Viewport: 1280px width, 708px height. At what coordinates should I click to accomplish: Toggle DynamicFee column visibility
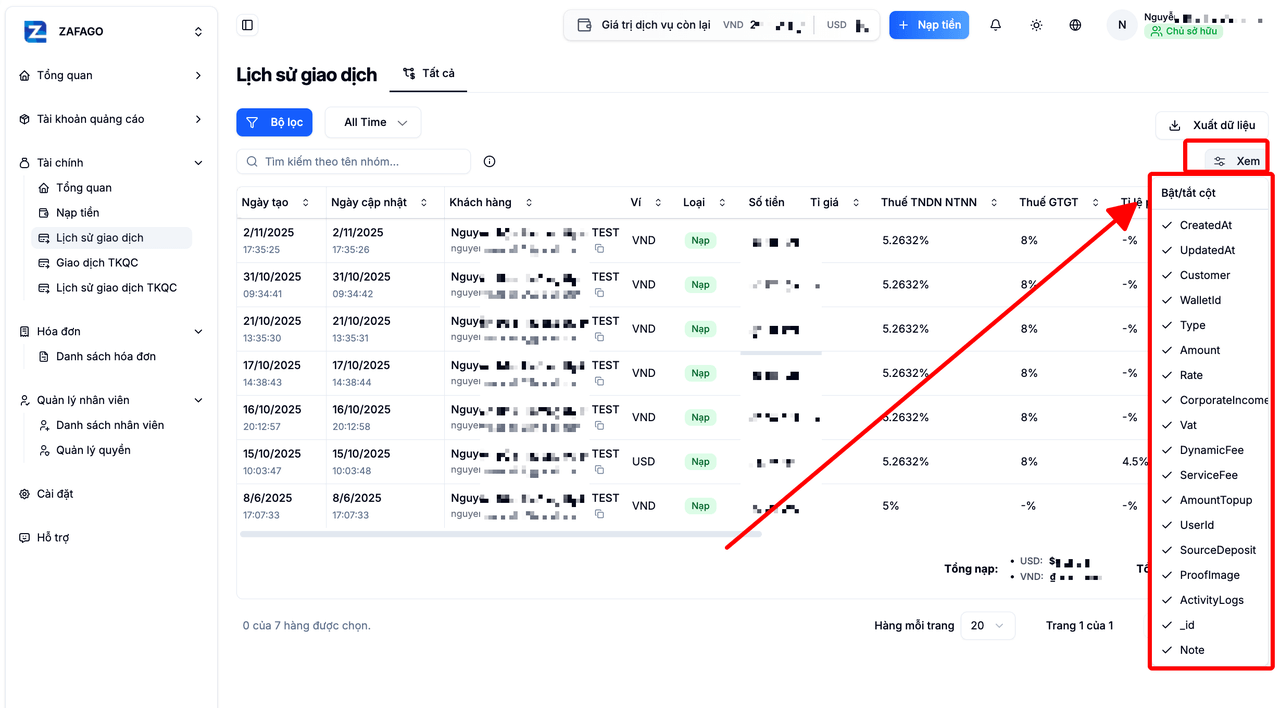click(1210, 450)
